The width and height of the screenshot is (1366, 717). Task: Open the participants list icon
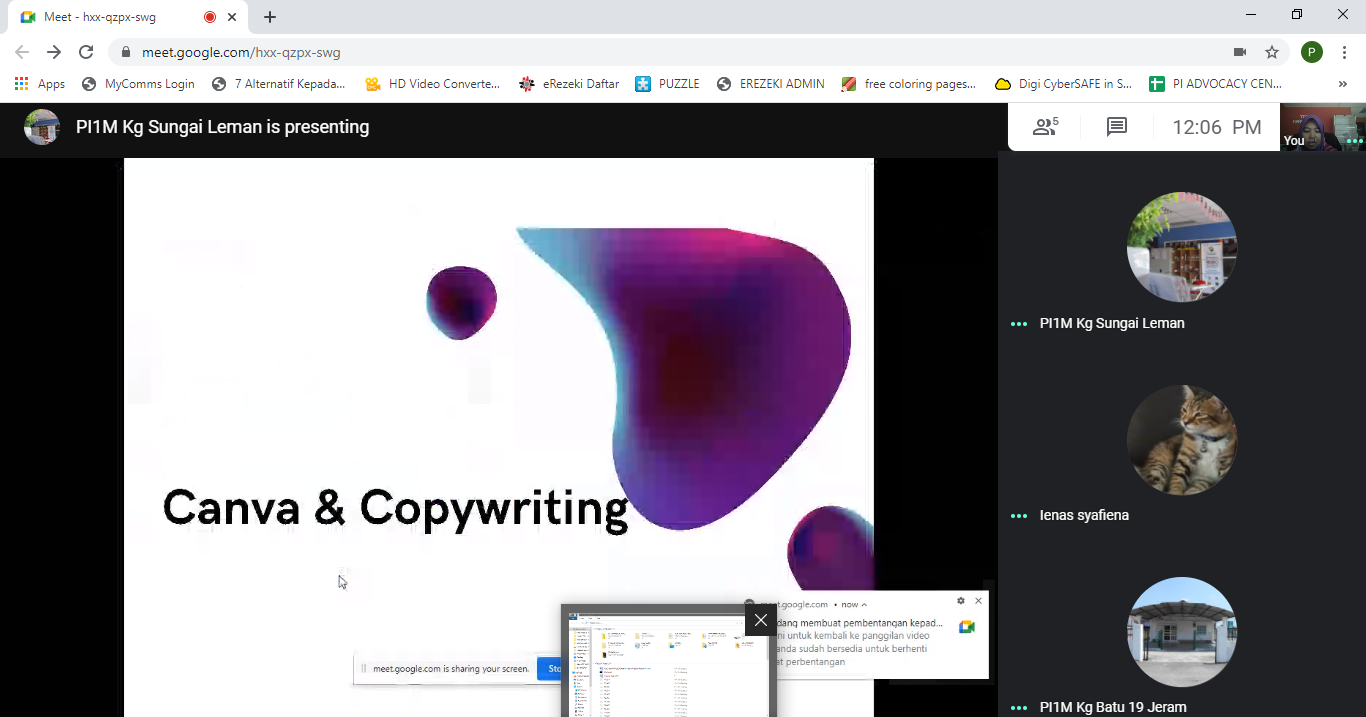[x=1045, y=127]
